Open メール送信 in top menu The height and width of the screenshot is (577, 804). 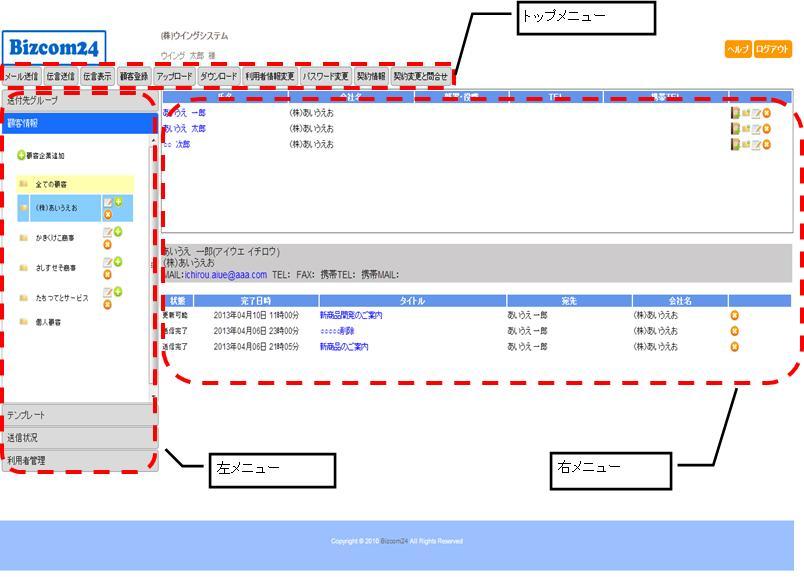coord(21,76)
